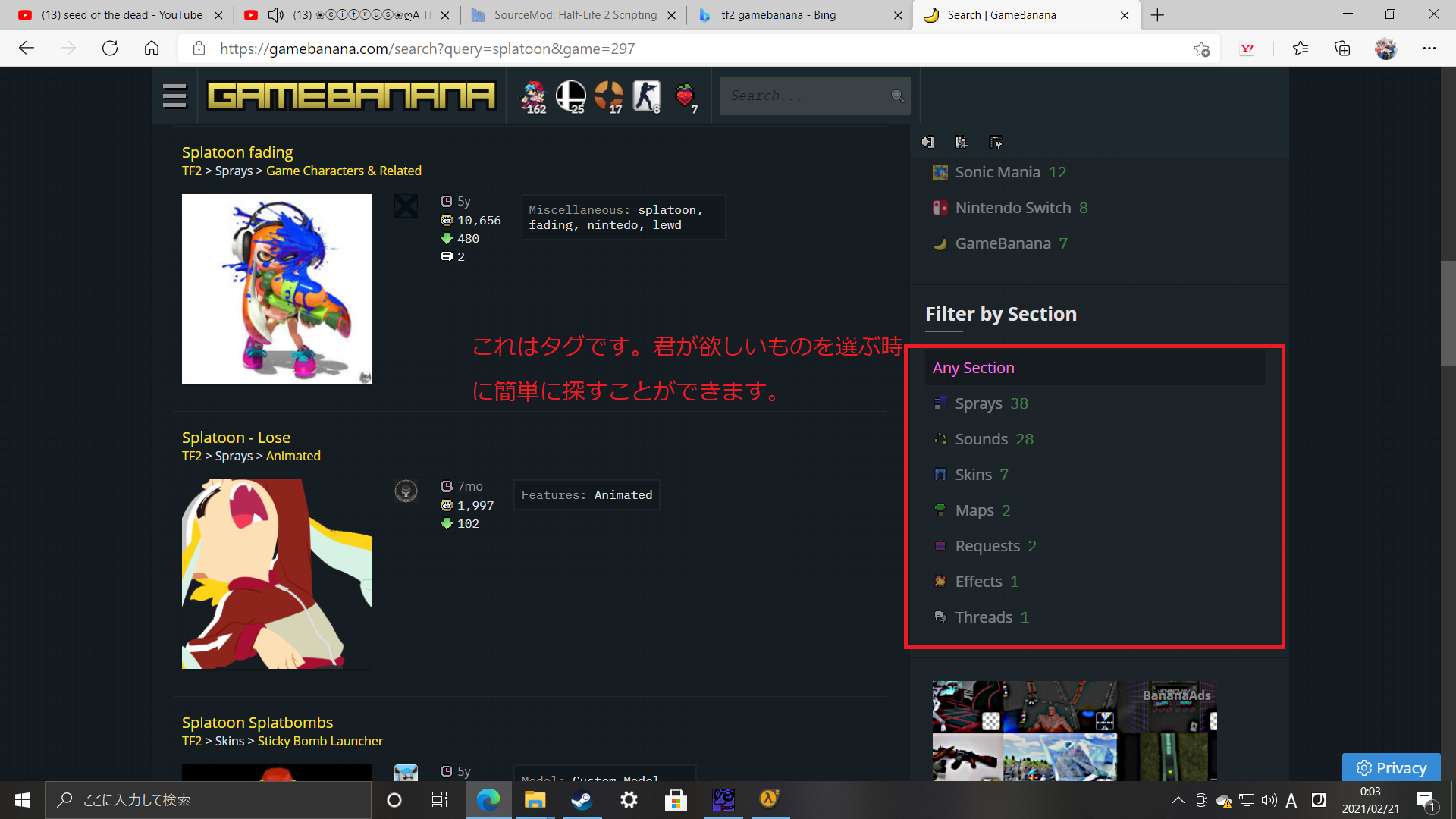This screenshot has height=819, width=1456.
Task: Click the Privacy settings button
Action: tap(1391, 767)
